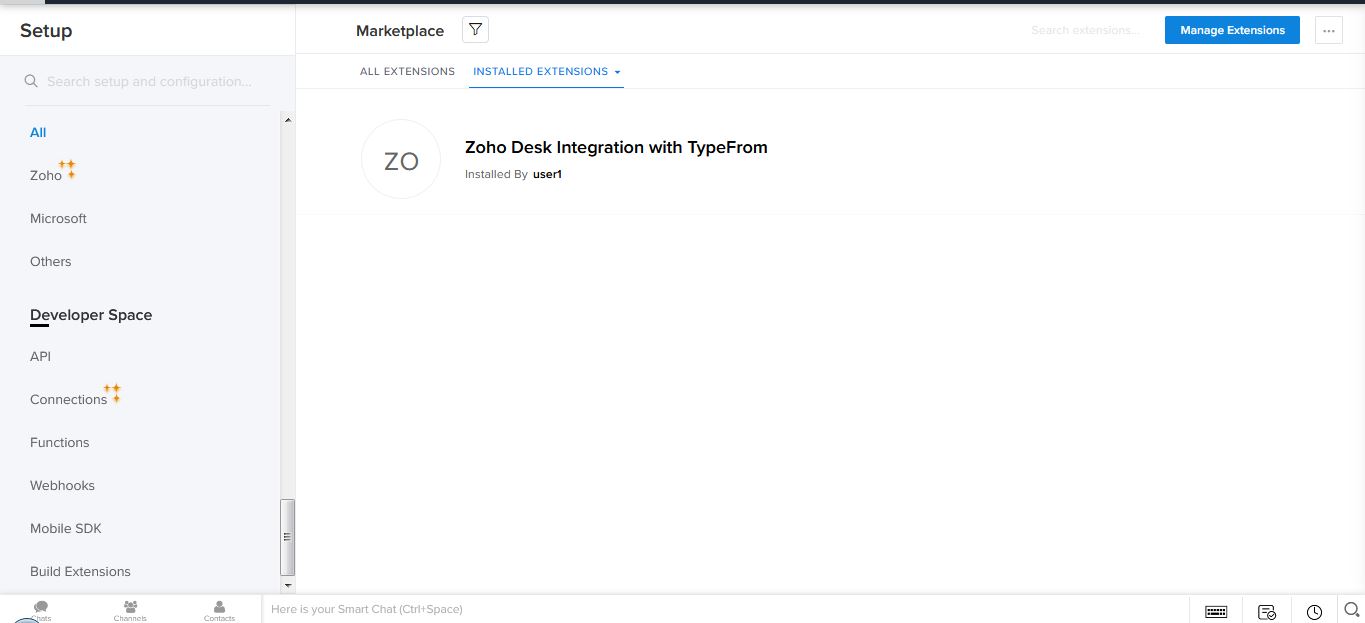
Task: Open Zoho Desk Integration with TypeFrom
Action: pos(616,147)
